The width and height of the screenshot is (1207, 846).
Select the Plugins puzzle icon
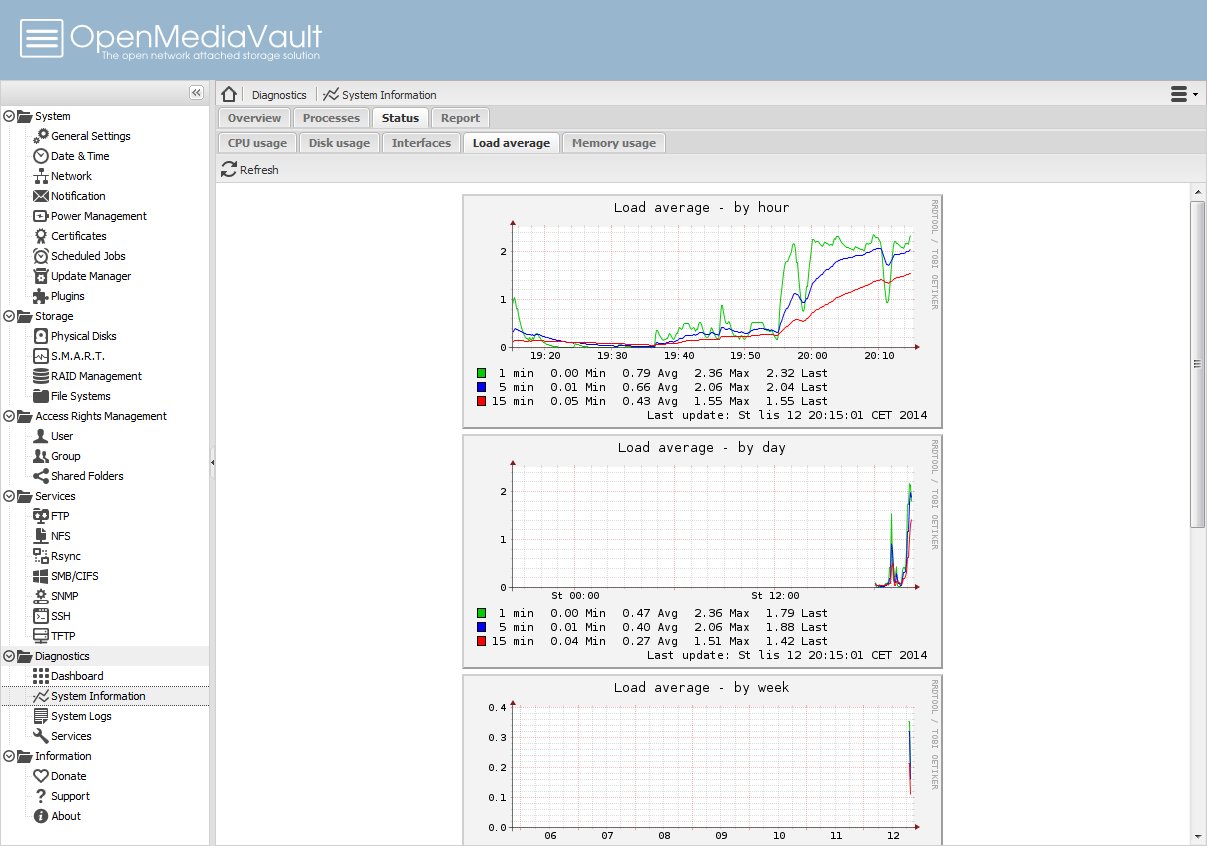point(41,296)
